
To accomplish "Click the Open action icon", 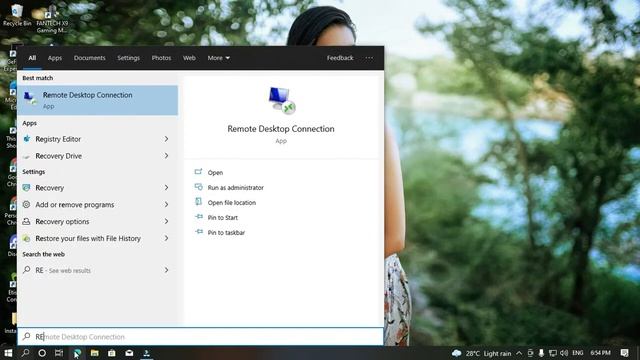I will [198, 172].
